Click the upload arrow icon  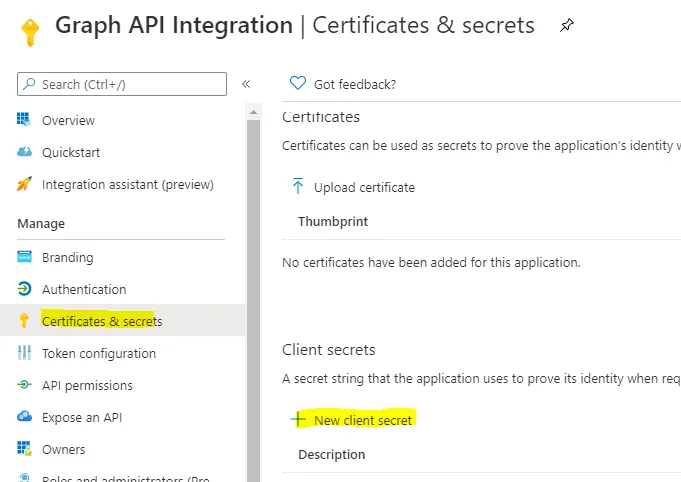(x=298, y=186)
